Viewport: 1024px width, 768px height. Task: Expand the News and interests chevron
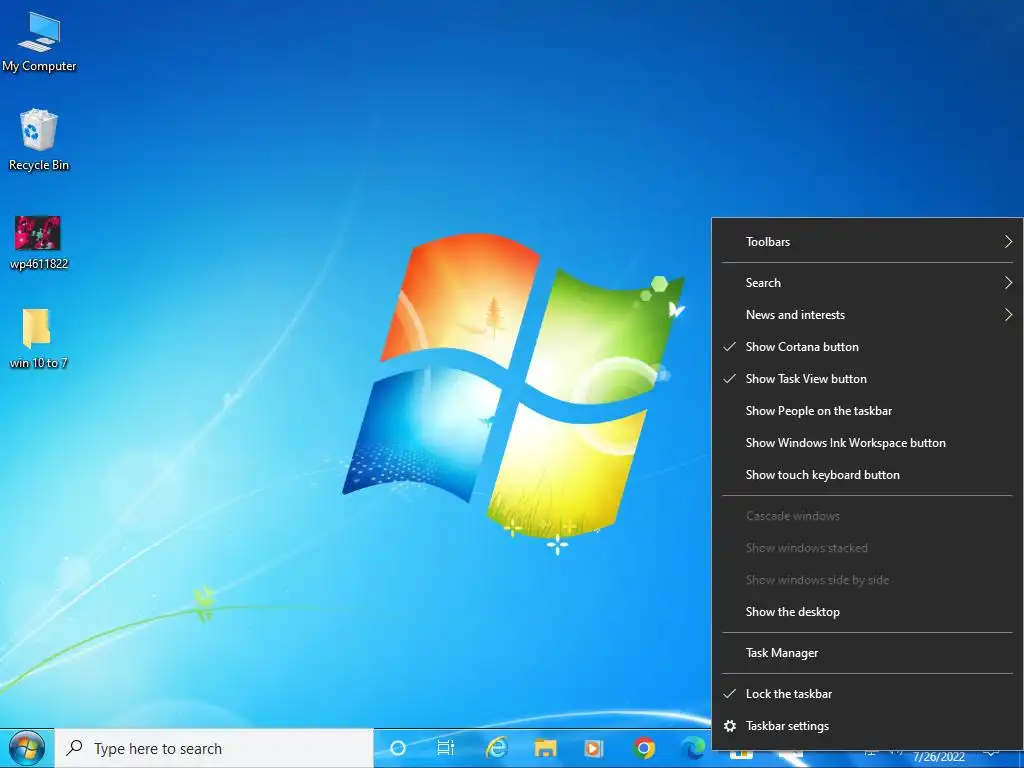1008,315
